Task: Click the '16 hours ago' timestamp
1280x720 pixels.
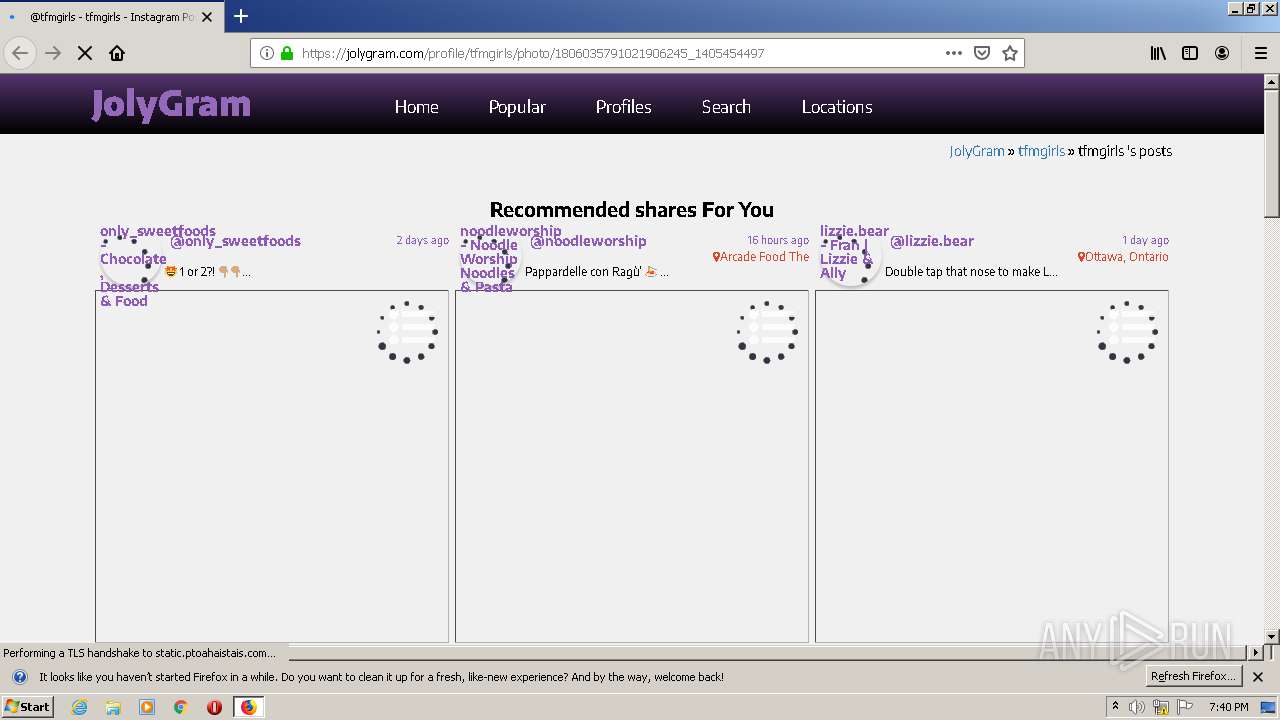Action: pos(778,240)
